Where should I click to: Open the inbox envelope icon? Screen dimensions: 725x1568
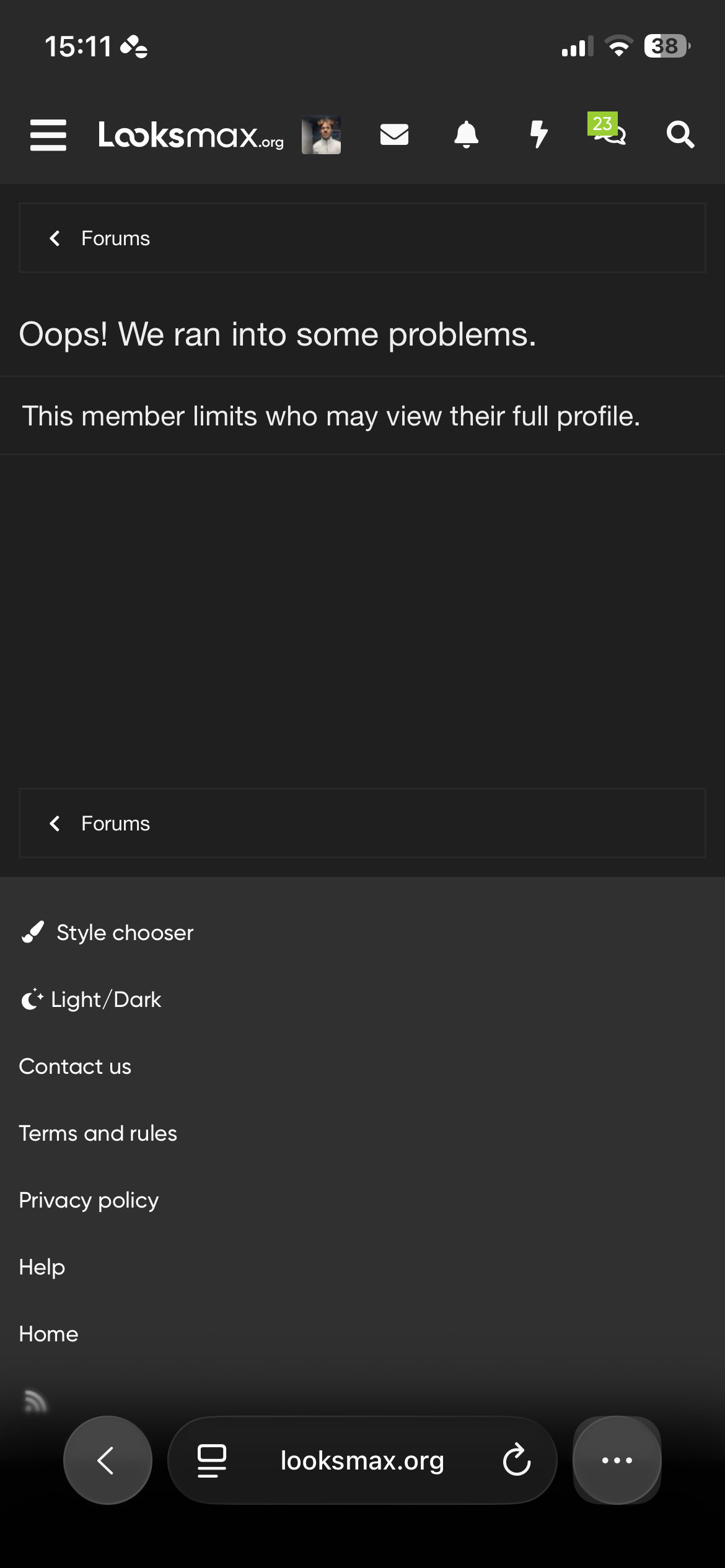pos(394,134)
